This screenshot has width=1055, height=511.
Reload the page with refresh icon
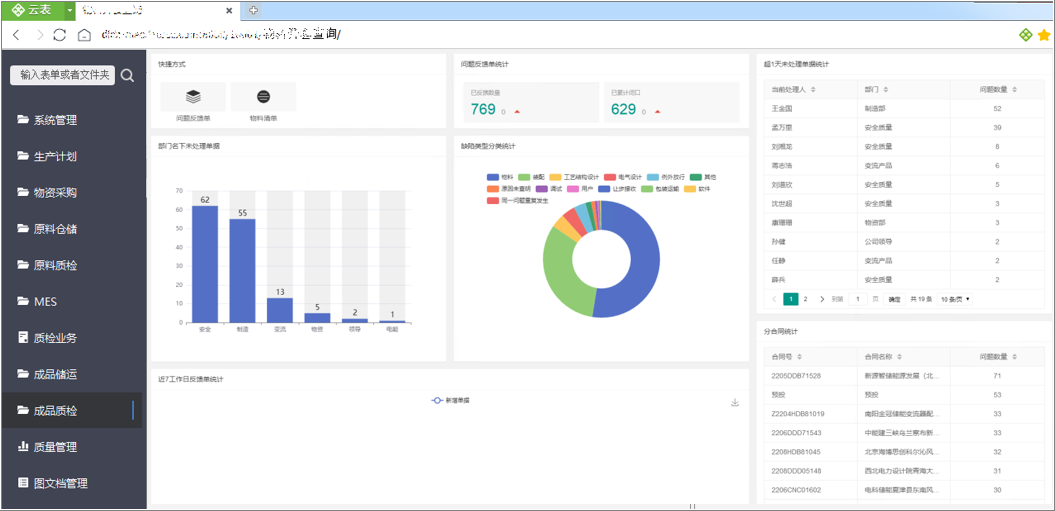click(60, 35)
